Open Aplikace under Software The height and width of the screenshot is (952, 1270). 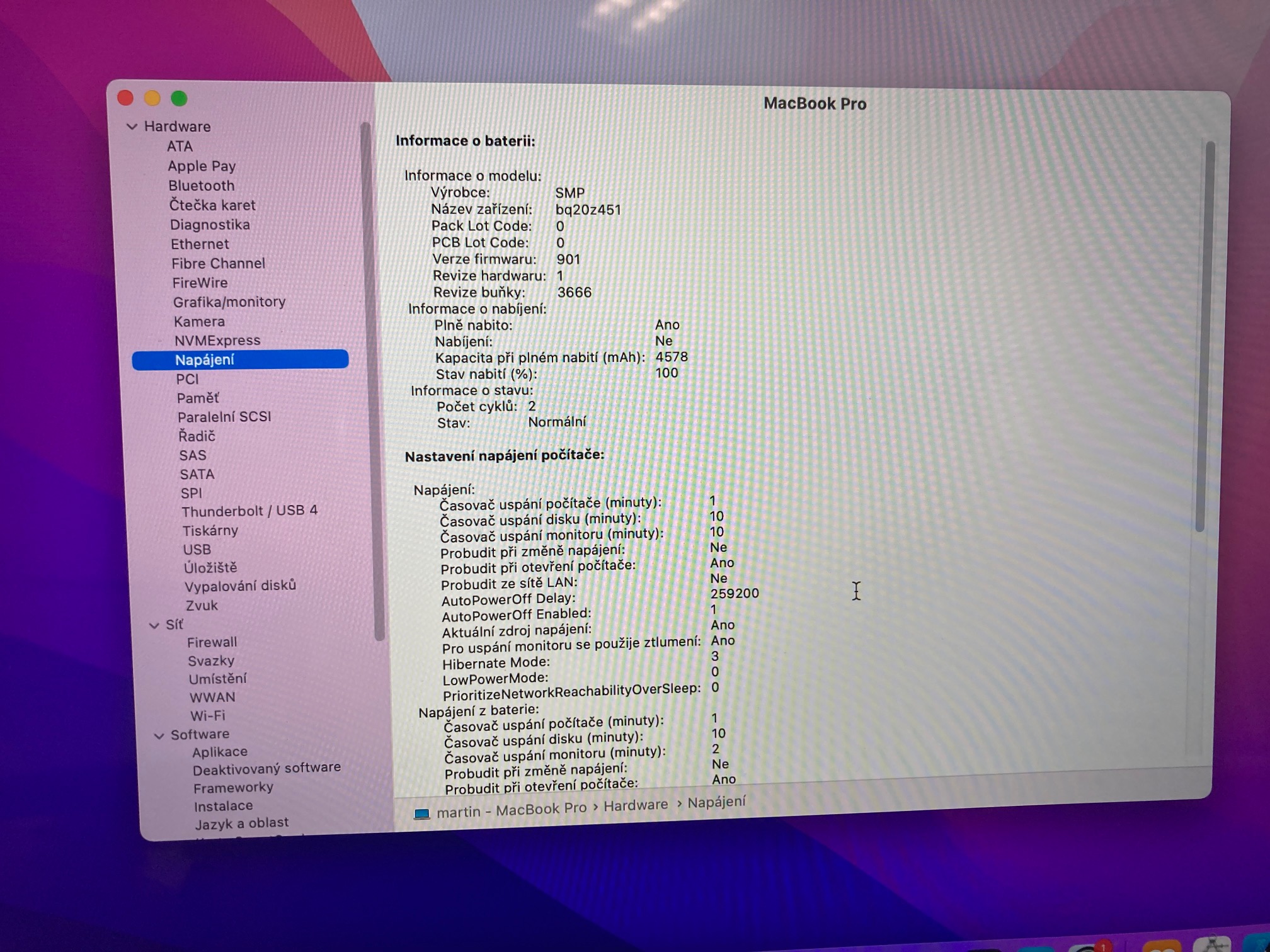[x=220, y=752]
